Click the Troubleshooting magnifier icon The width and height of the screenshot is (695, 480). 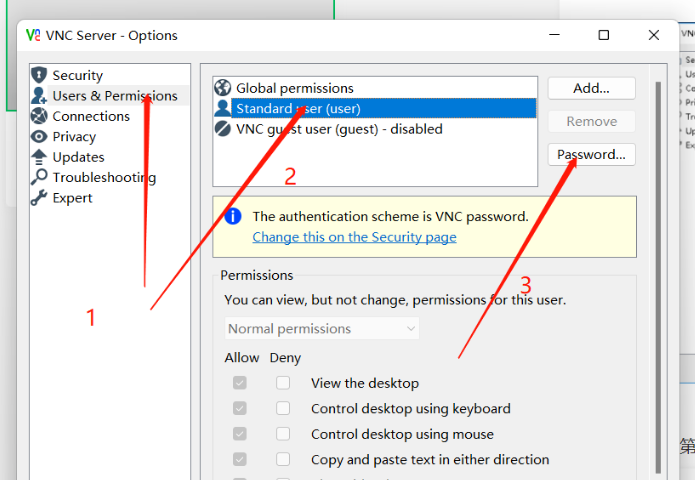click(x=39, y=177)
